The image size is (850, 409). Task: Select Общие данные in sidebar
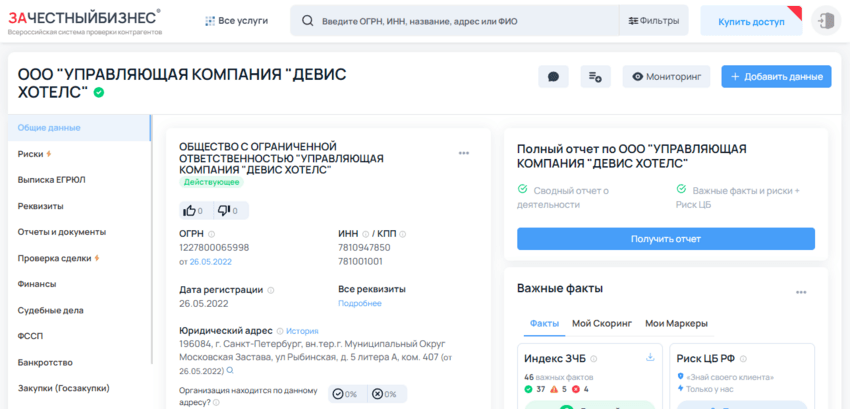pyautogui.click(x=79, y=128)
